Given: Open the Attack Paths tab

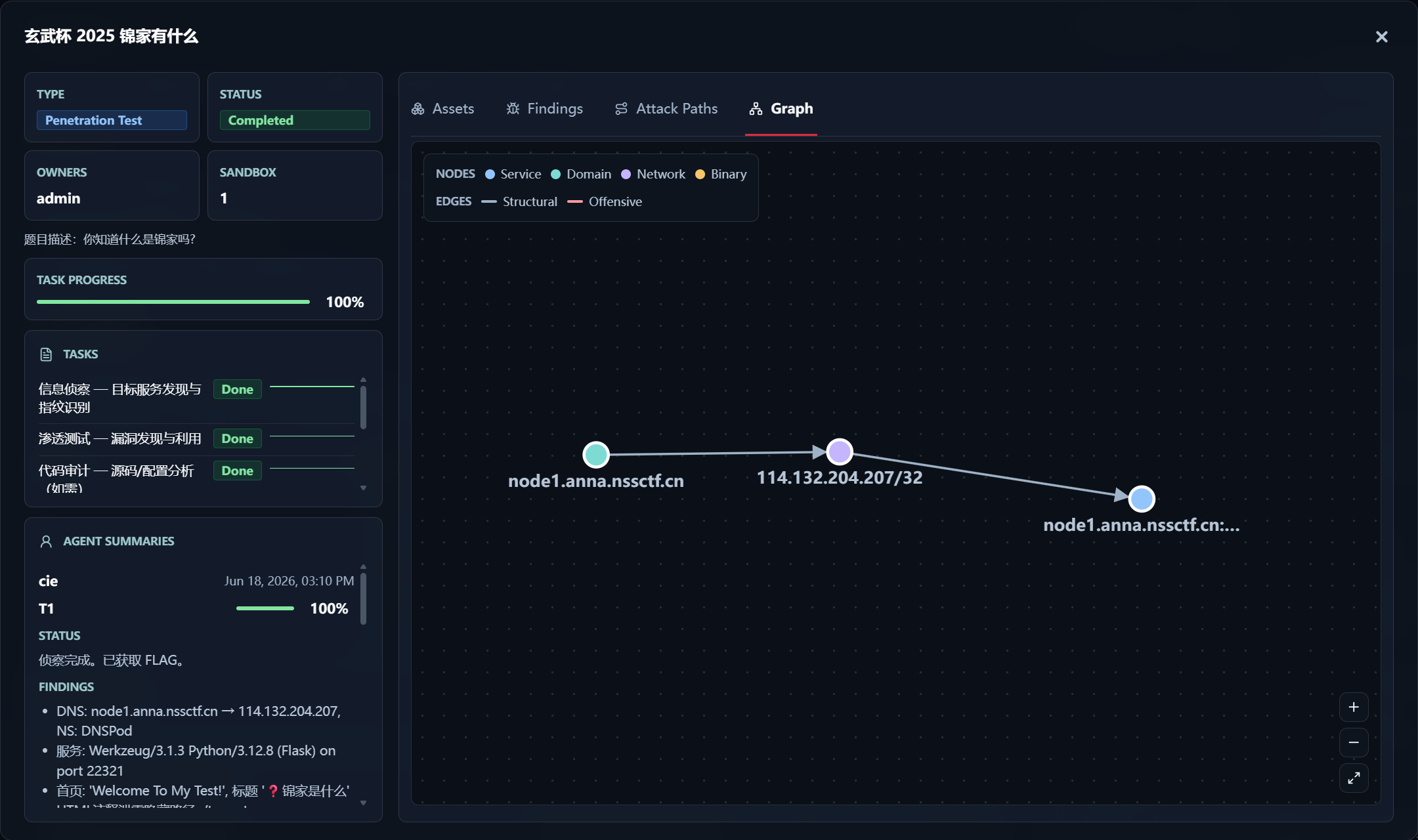Looking at the screenshot, I should tap(666, 109).
